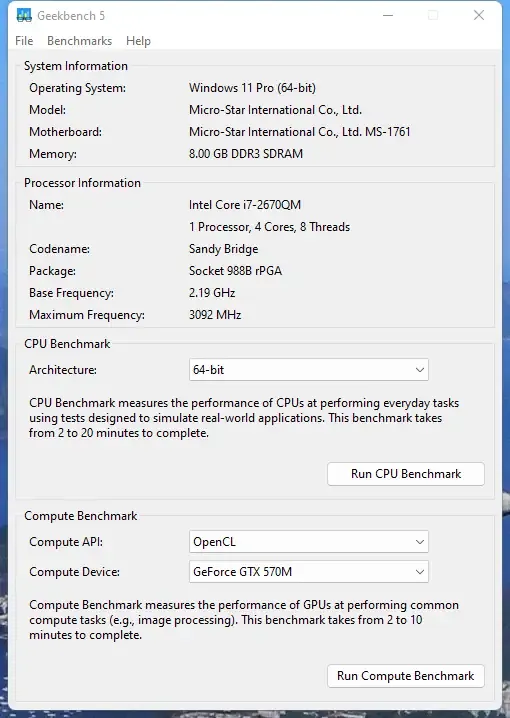Click the 'Compute Device:' label
The width and height of the screenshot is (510, 718).
tap(74, 571)
